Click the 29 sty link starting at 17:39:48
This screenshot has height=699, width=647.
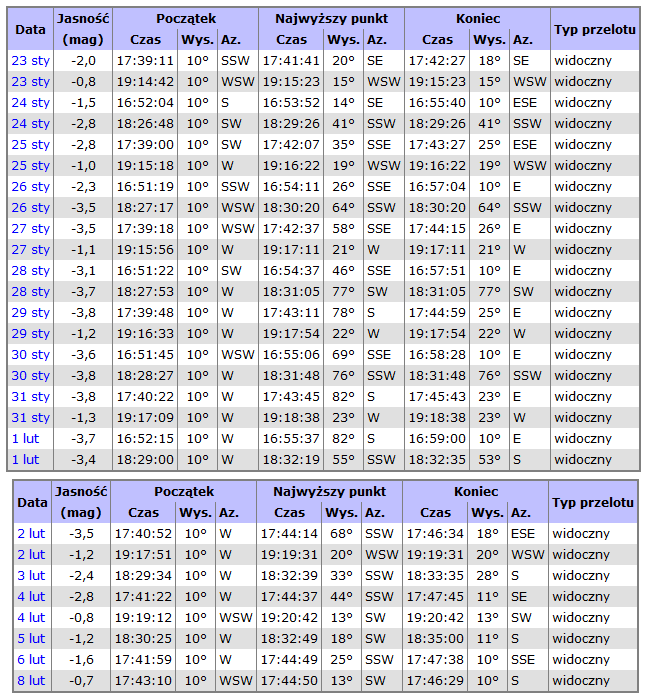(x=30, y=312)
